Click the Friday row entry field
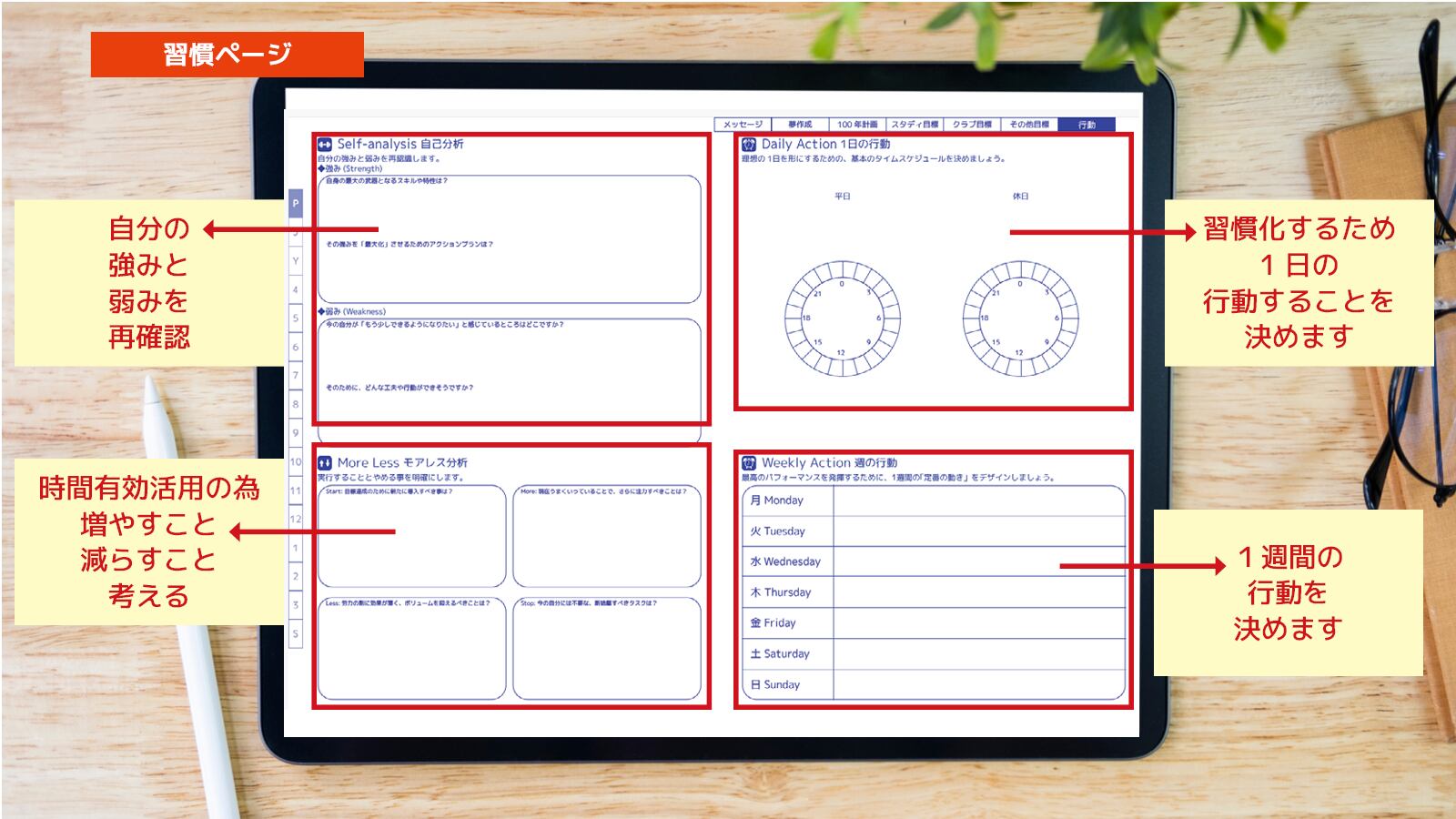Viewport: 1456px width, 819px height. click(x=979, y=623)
